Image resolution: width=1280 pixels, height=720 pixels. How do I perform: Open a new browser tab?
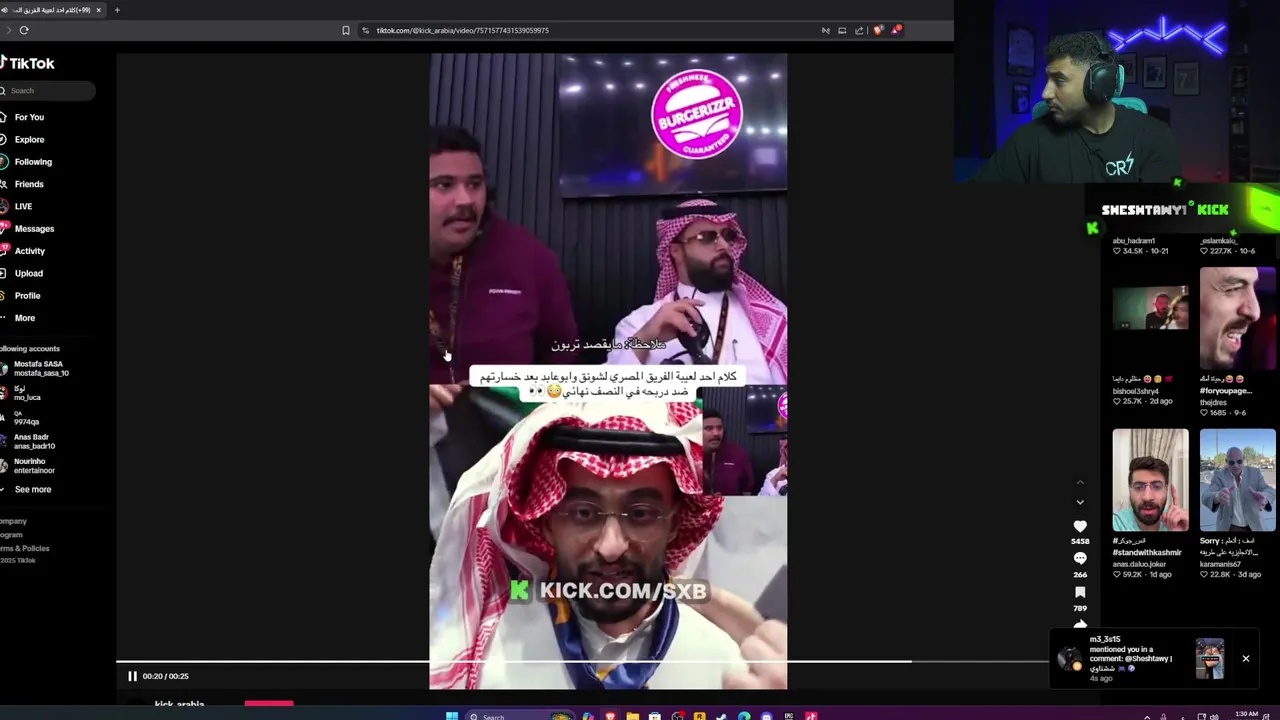(x=117, y=10)
